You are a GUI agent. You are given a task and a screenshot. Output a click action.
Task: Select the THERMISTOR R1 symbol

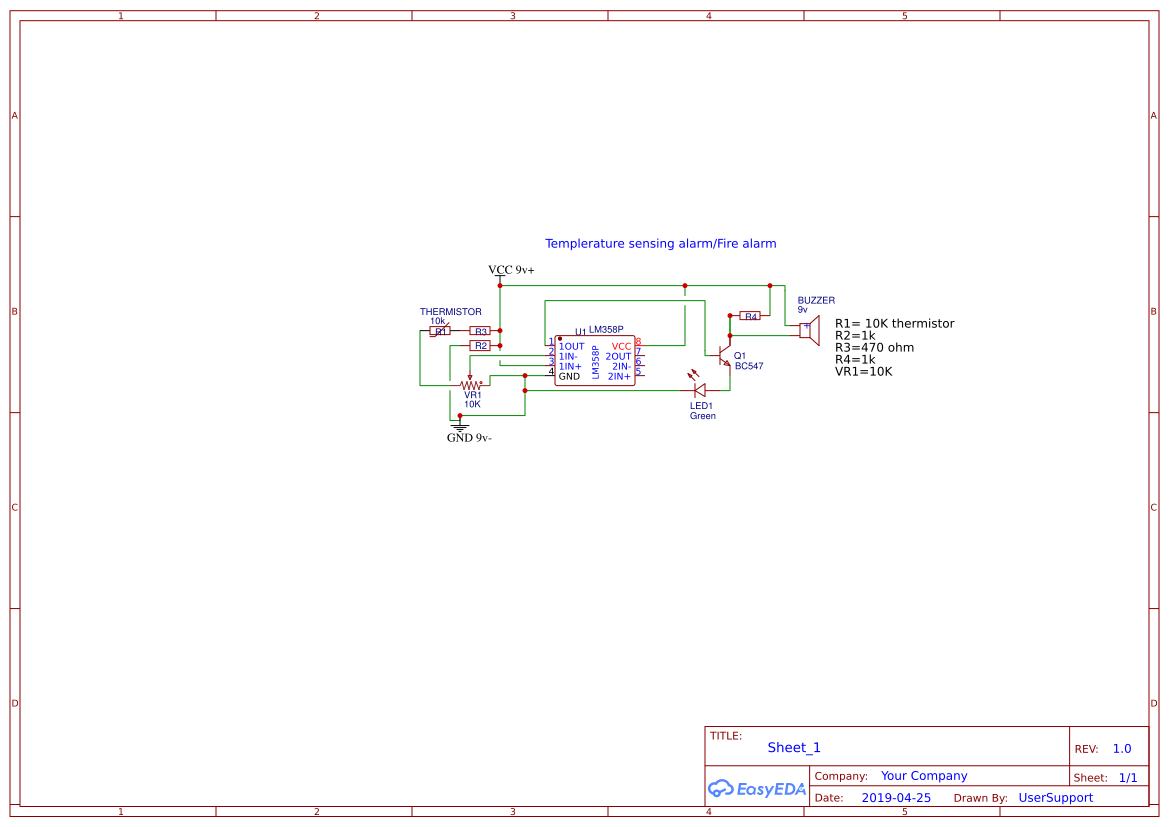coord(440,329)
